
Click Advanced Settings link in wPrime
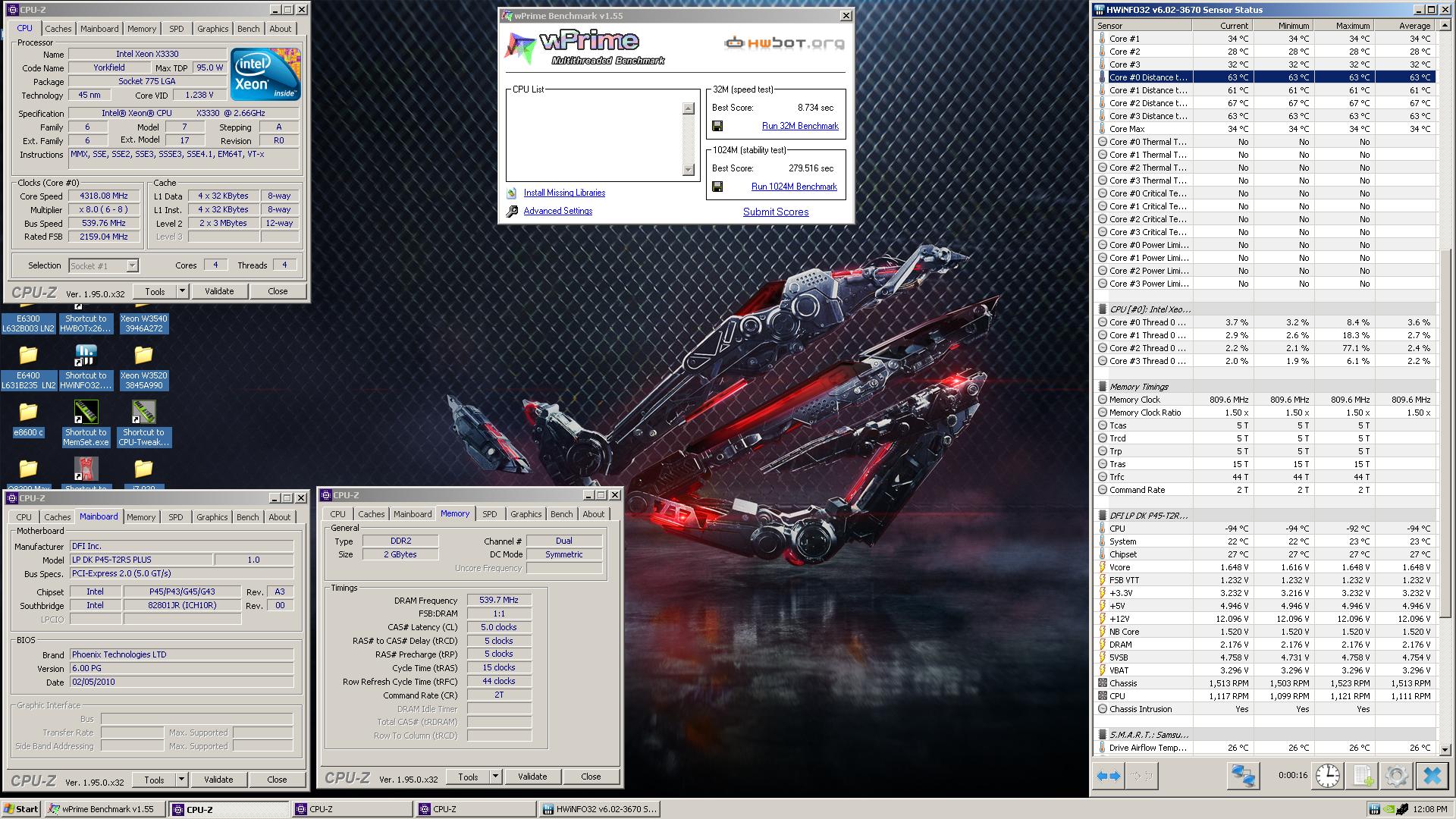pyautogui.click(x=558, y=211)
